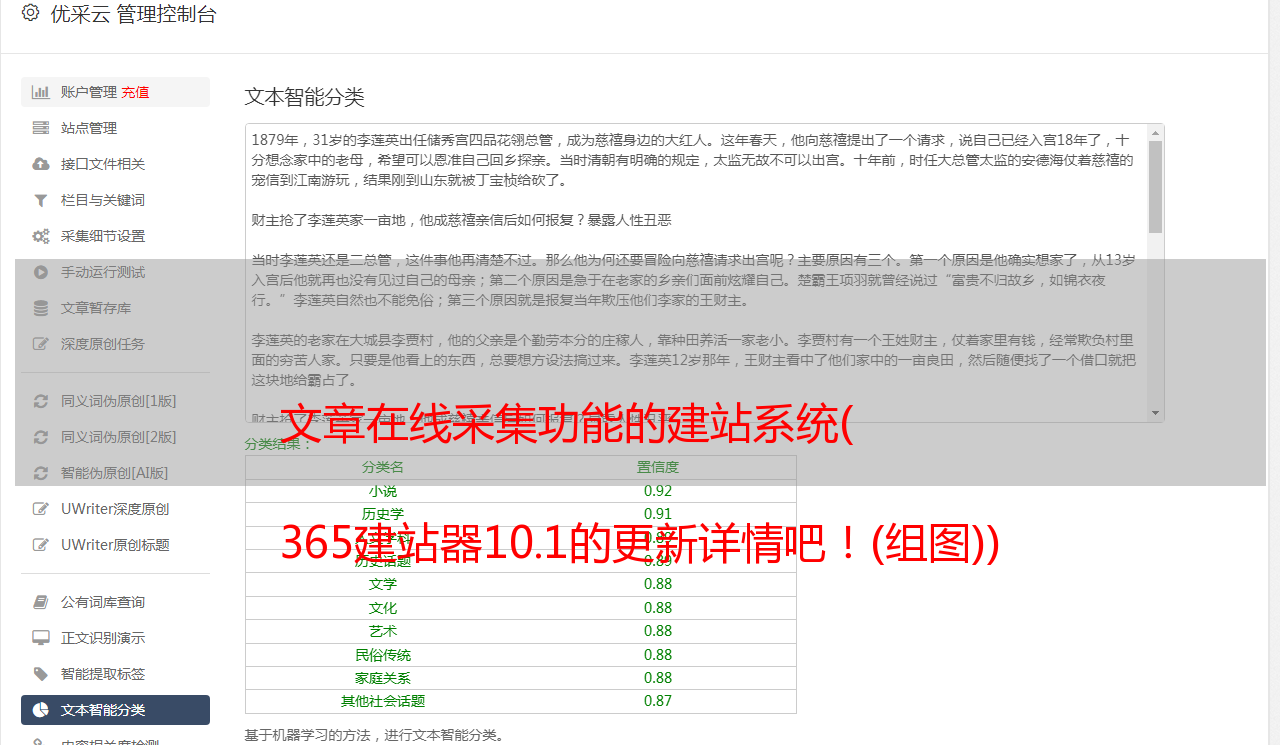1280x745 pixels.
Task: Click the 0.88 value in 民俗传统 row
Action: (658, 655)
